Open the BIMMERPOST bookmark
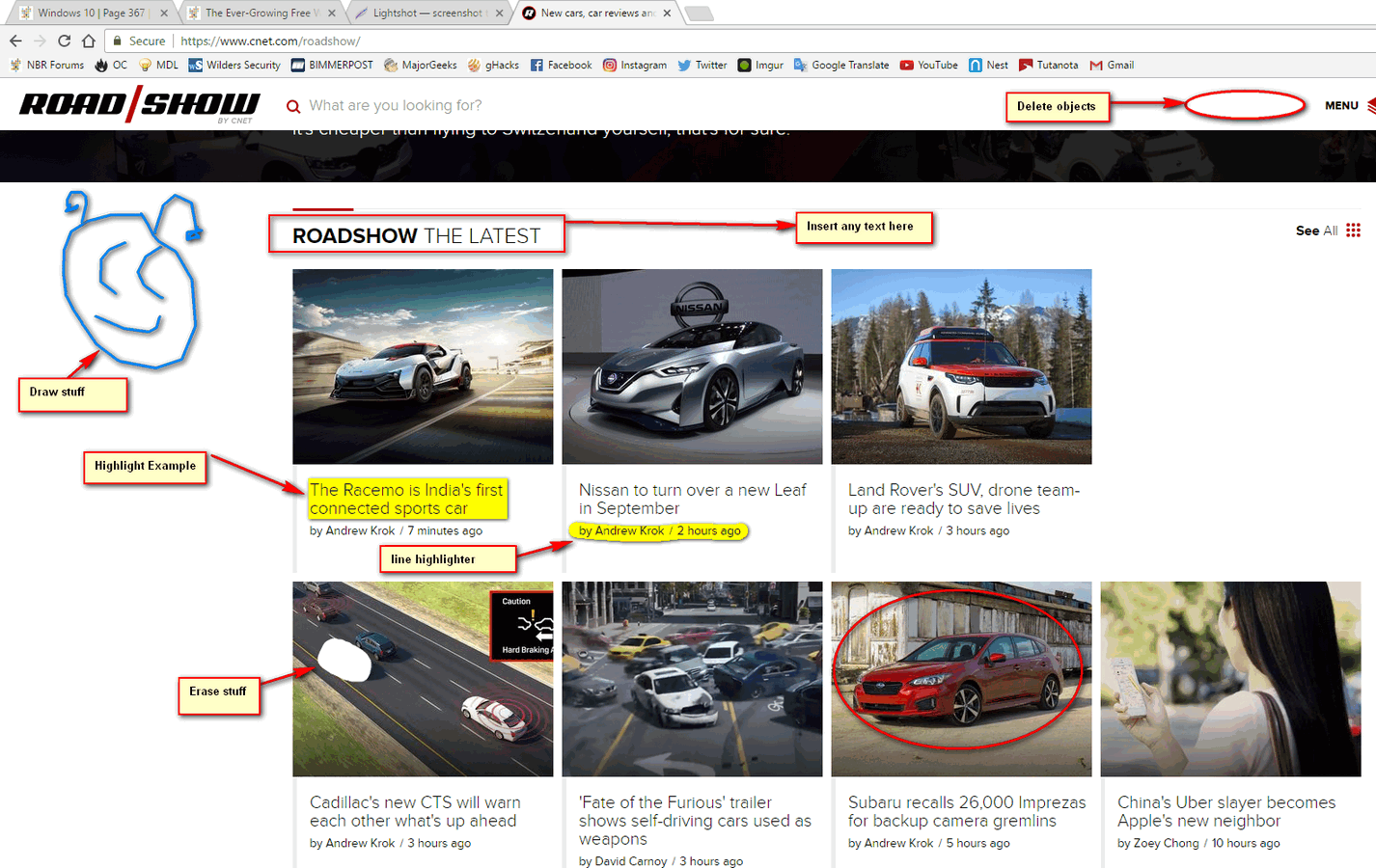 (332, 66)
